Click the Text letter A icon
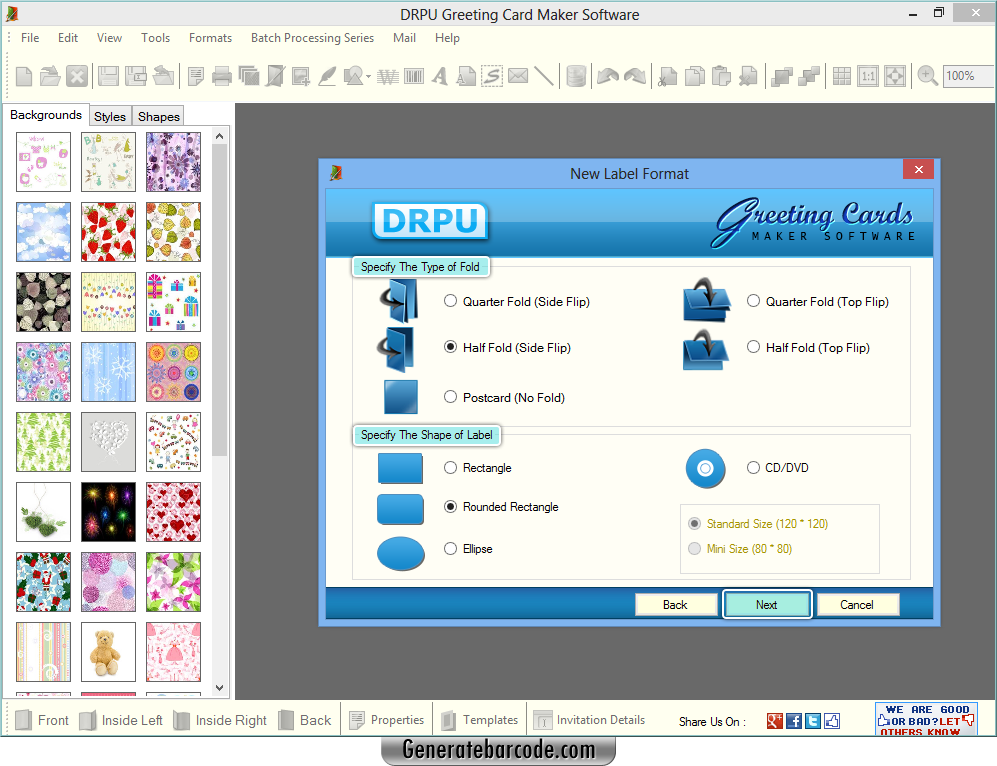 pyautogui.click(x=439, y=76)
